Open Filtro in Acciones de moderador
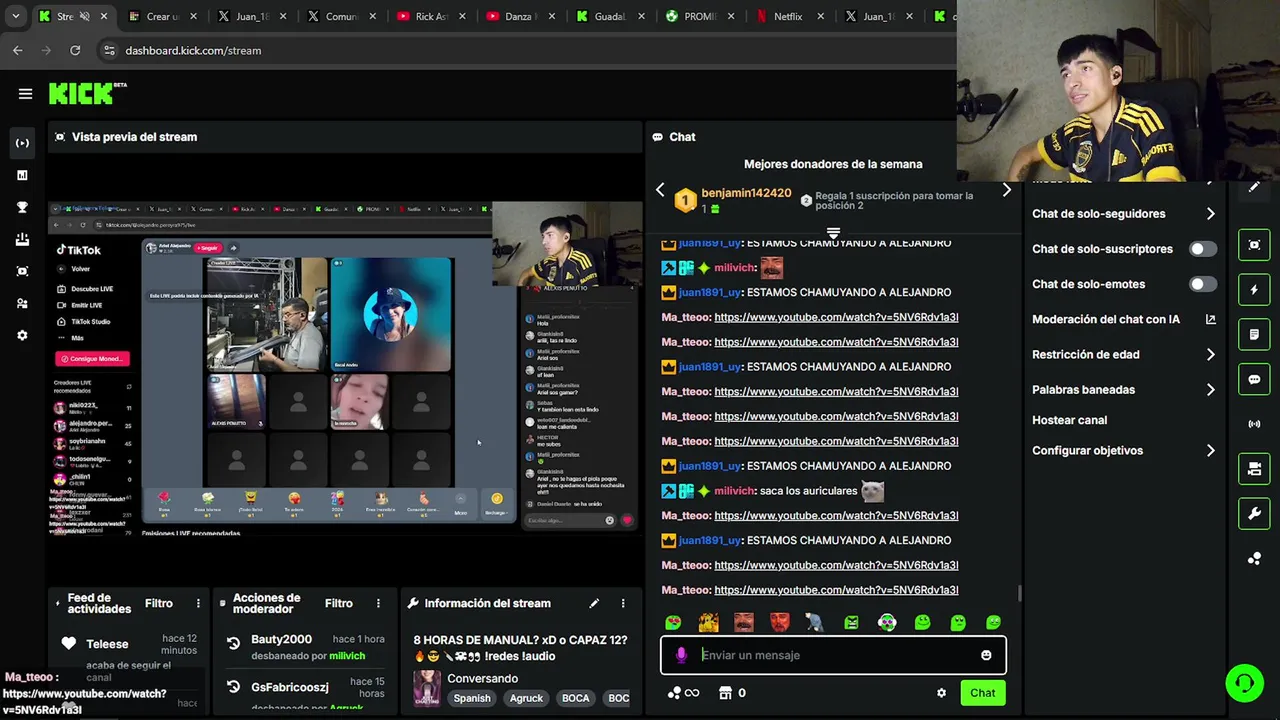Screen dimensions: 1280x720 click(x=339, y=603)
